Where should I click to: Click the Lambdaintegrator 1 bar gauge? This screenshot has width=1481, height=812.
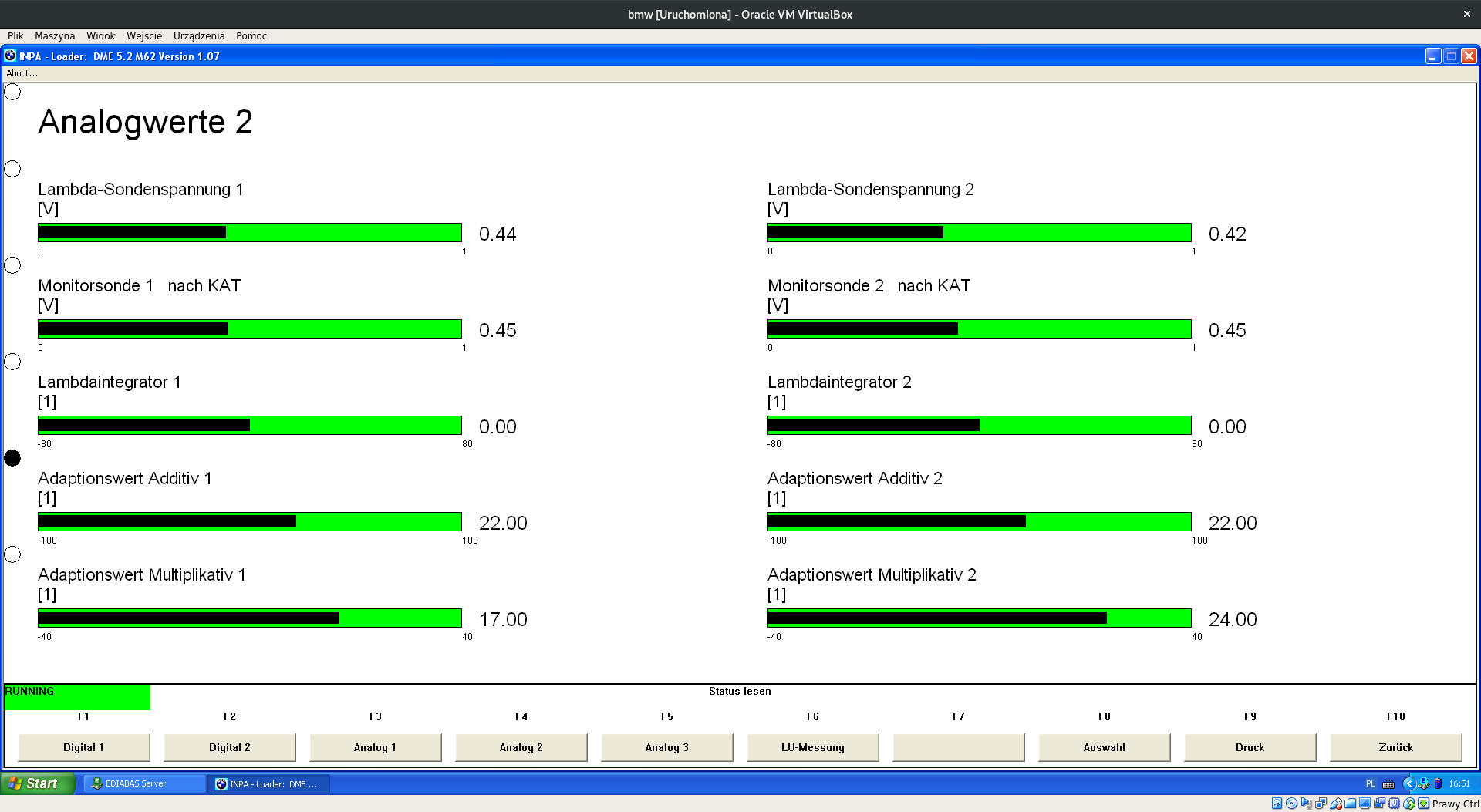coord(249,426)
